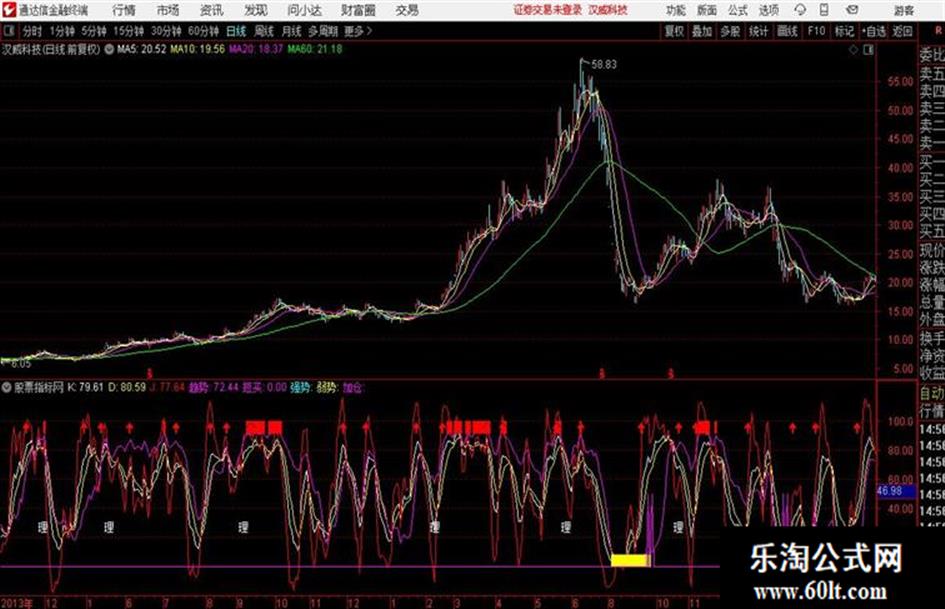Click the 画线 drawing button

pyautogui.click(x=787, y=31)
